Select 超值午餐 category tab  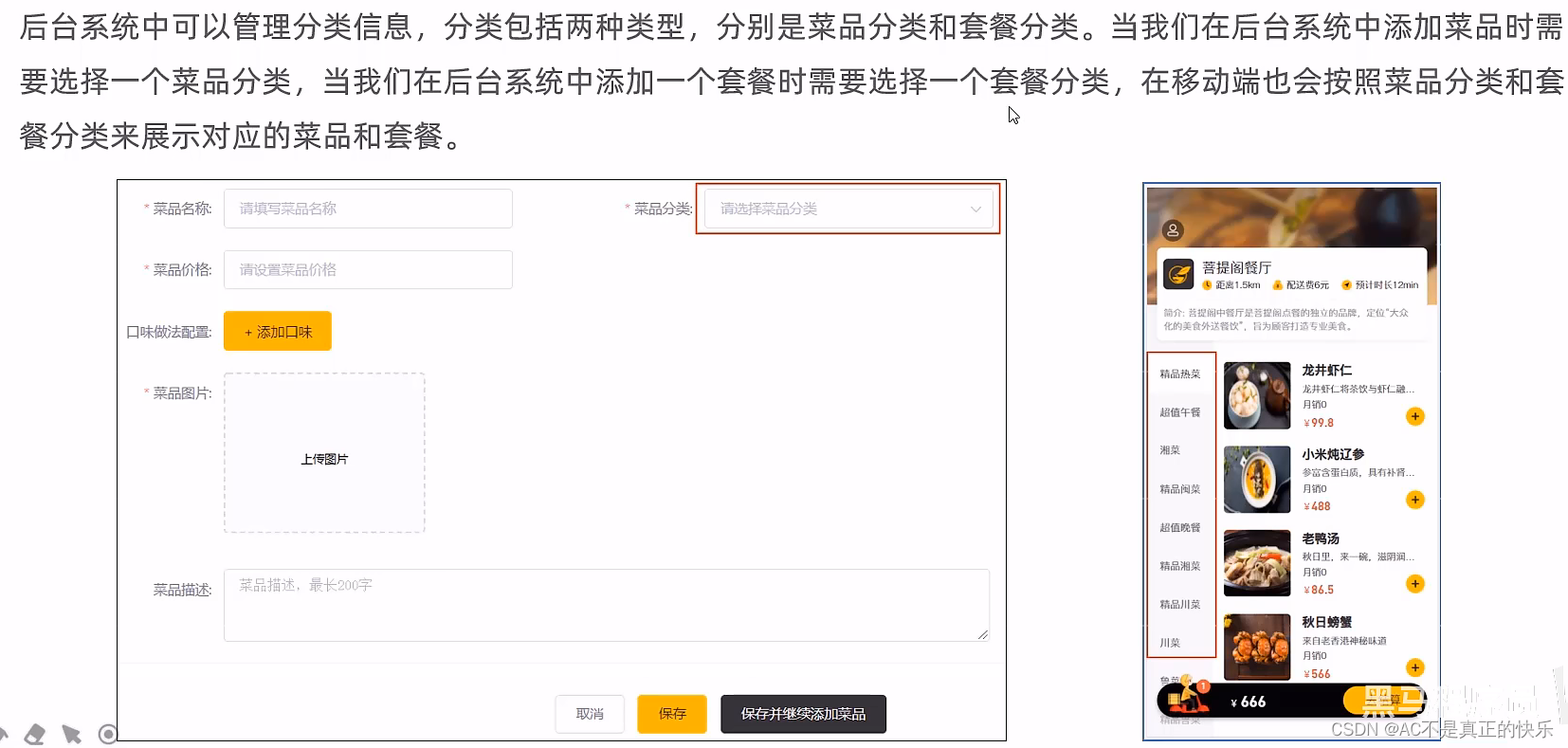1180,412
